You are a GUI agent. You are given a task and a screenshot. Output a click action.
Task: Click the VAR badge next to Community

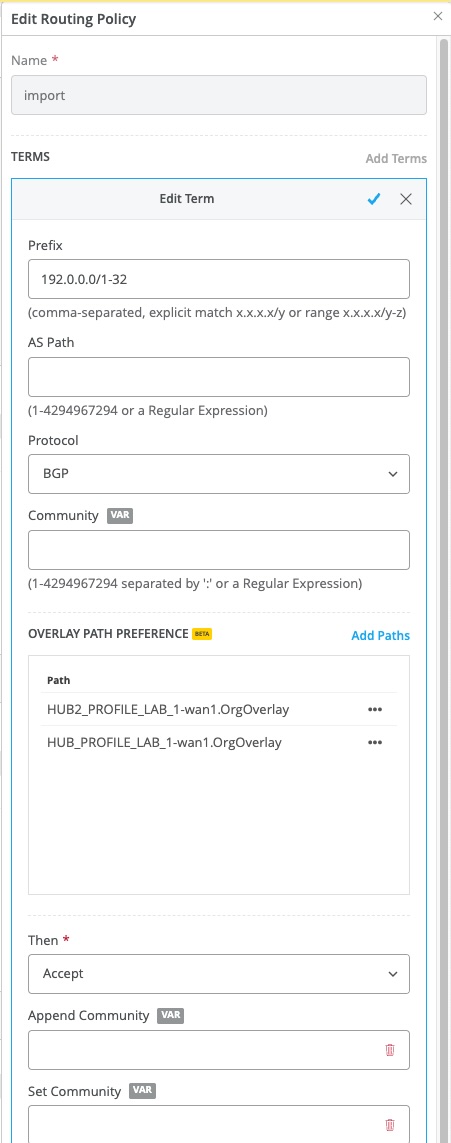tap(120, 515)
